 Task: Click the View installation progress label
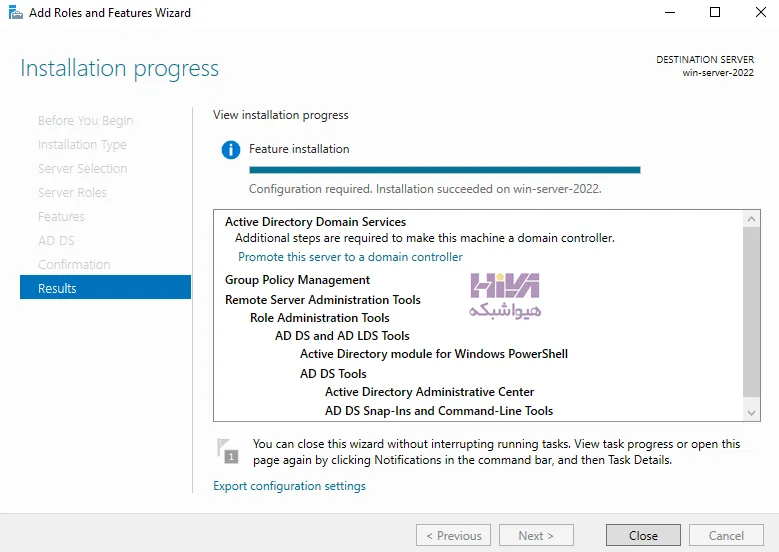281,115
